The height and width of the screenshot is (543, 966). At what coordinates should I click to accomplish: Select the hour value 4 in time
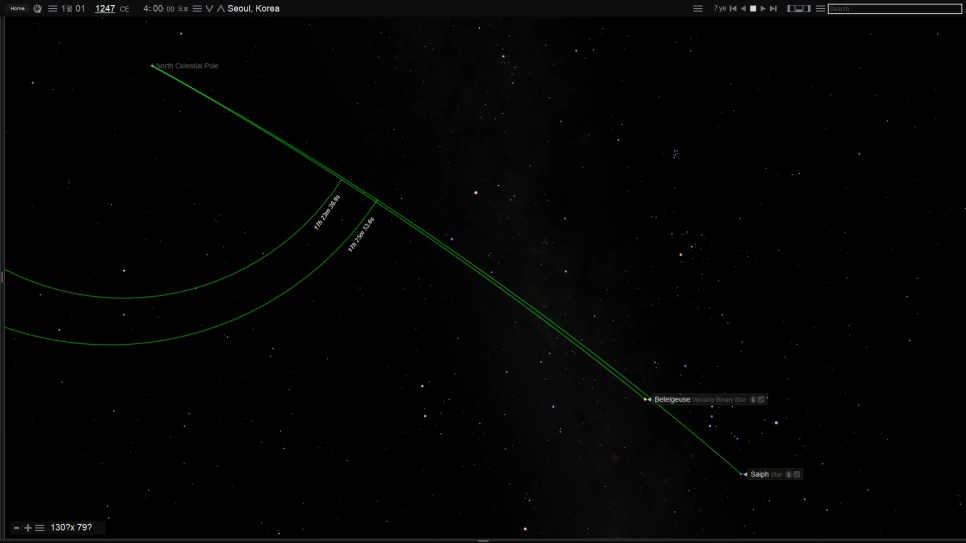tap(145, 9)
